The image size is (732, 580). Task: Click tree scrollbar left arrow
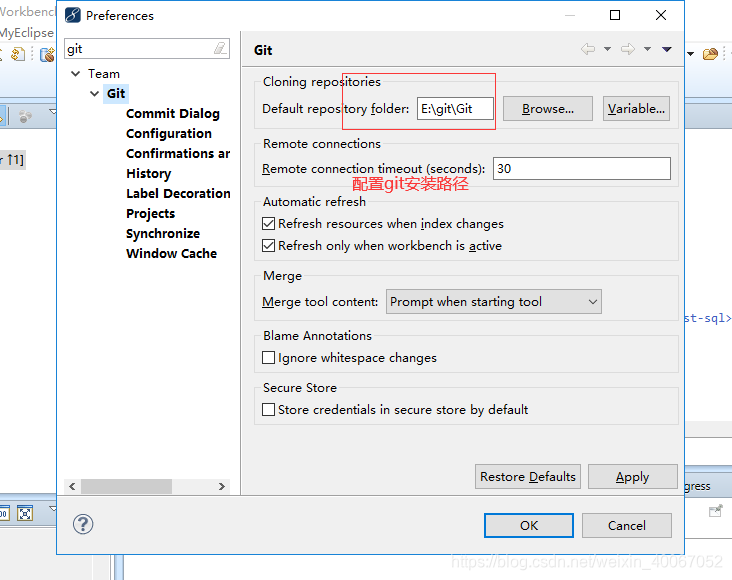tap(72, 486)
